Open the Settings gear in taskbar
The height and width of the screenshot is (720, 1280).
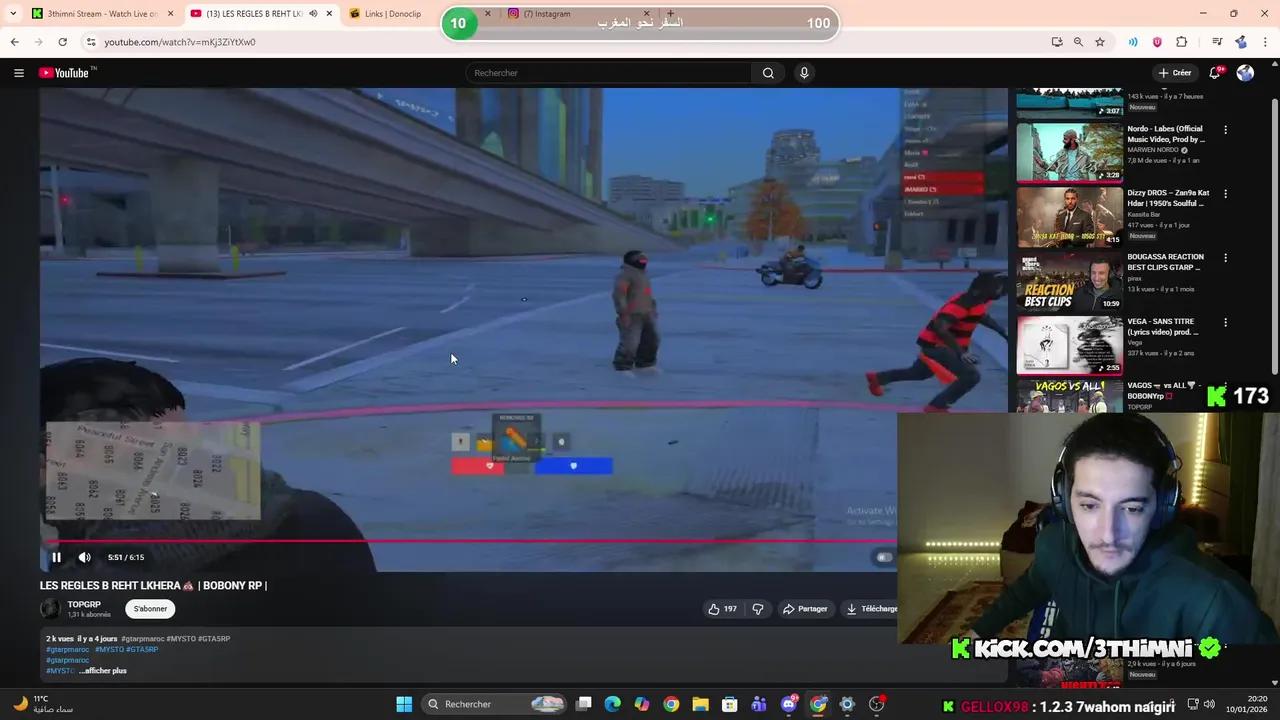(847, 704)
